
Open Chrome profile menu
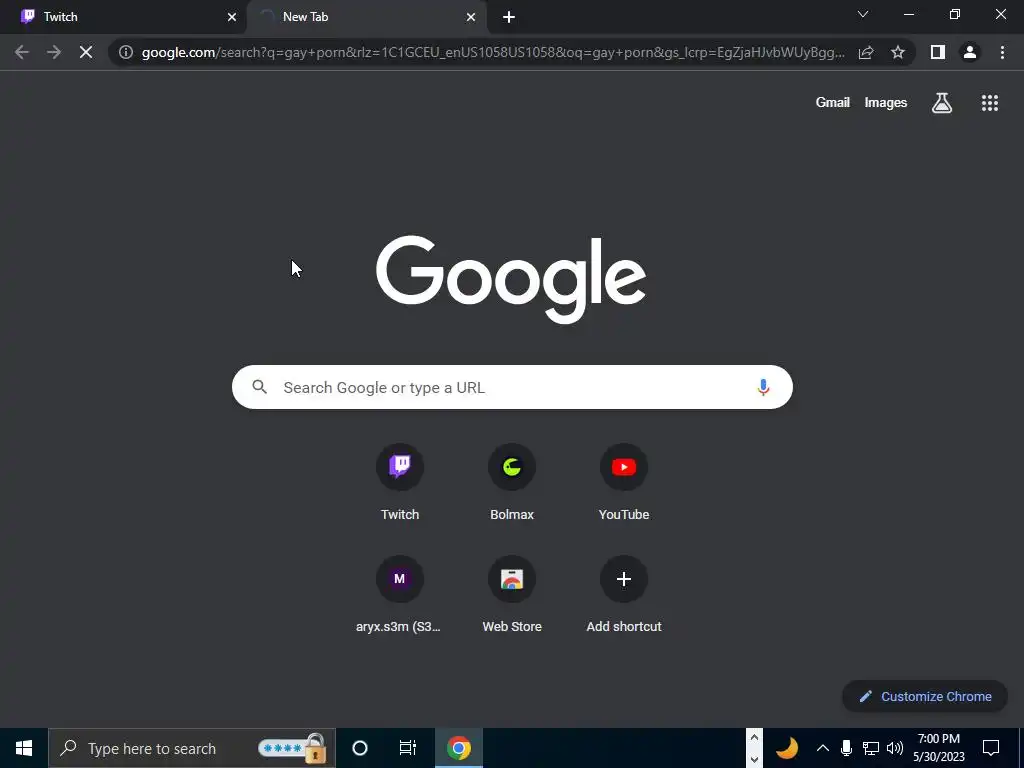tap(970, 52)
